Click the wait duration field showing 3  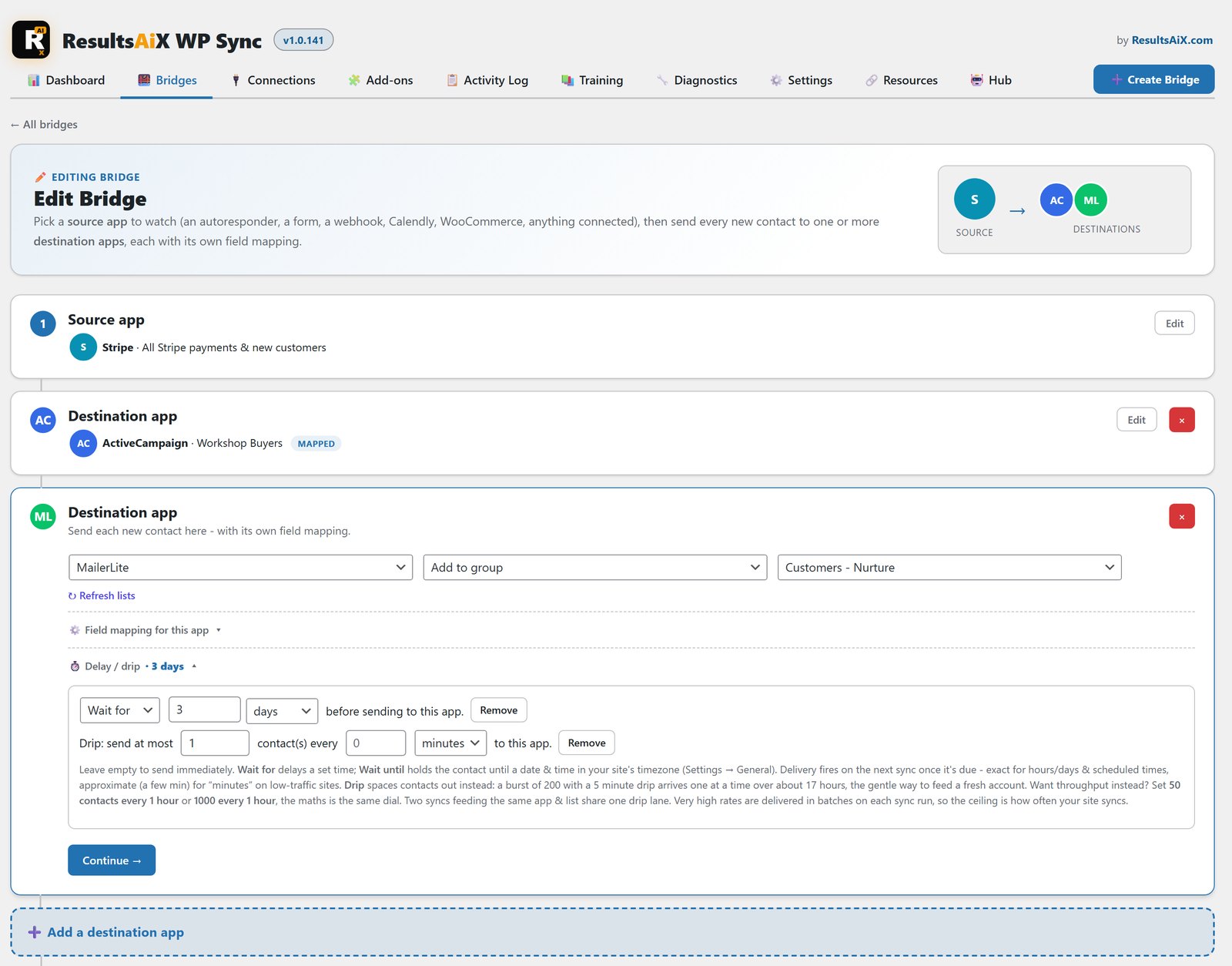click(205, 709)
